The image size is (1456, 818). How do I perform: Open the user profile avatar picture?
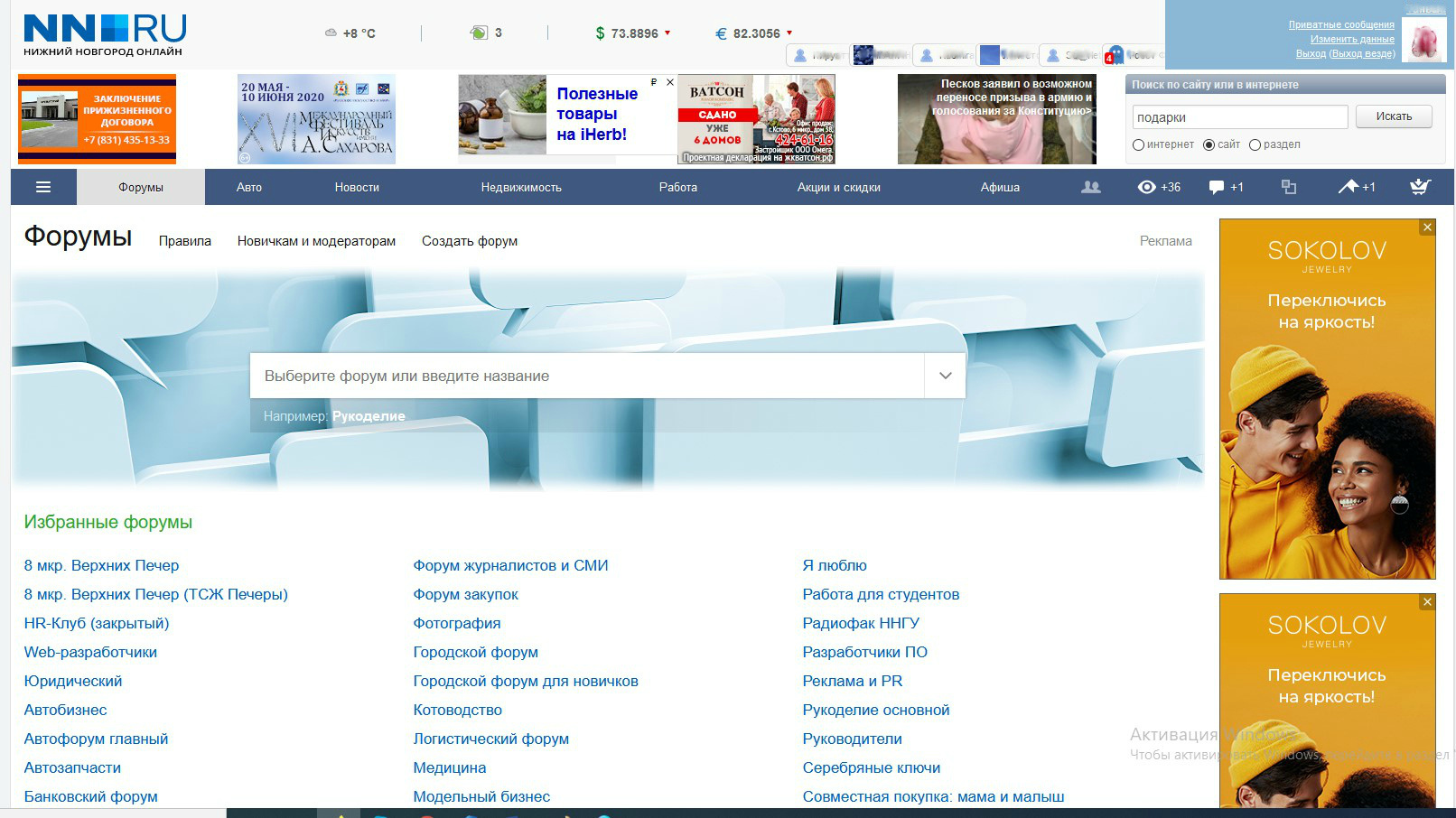coord(1423,40)
